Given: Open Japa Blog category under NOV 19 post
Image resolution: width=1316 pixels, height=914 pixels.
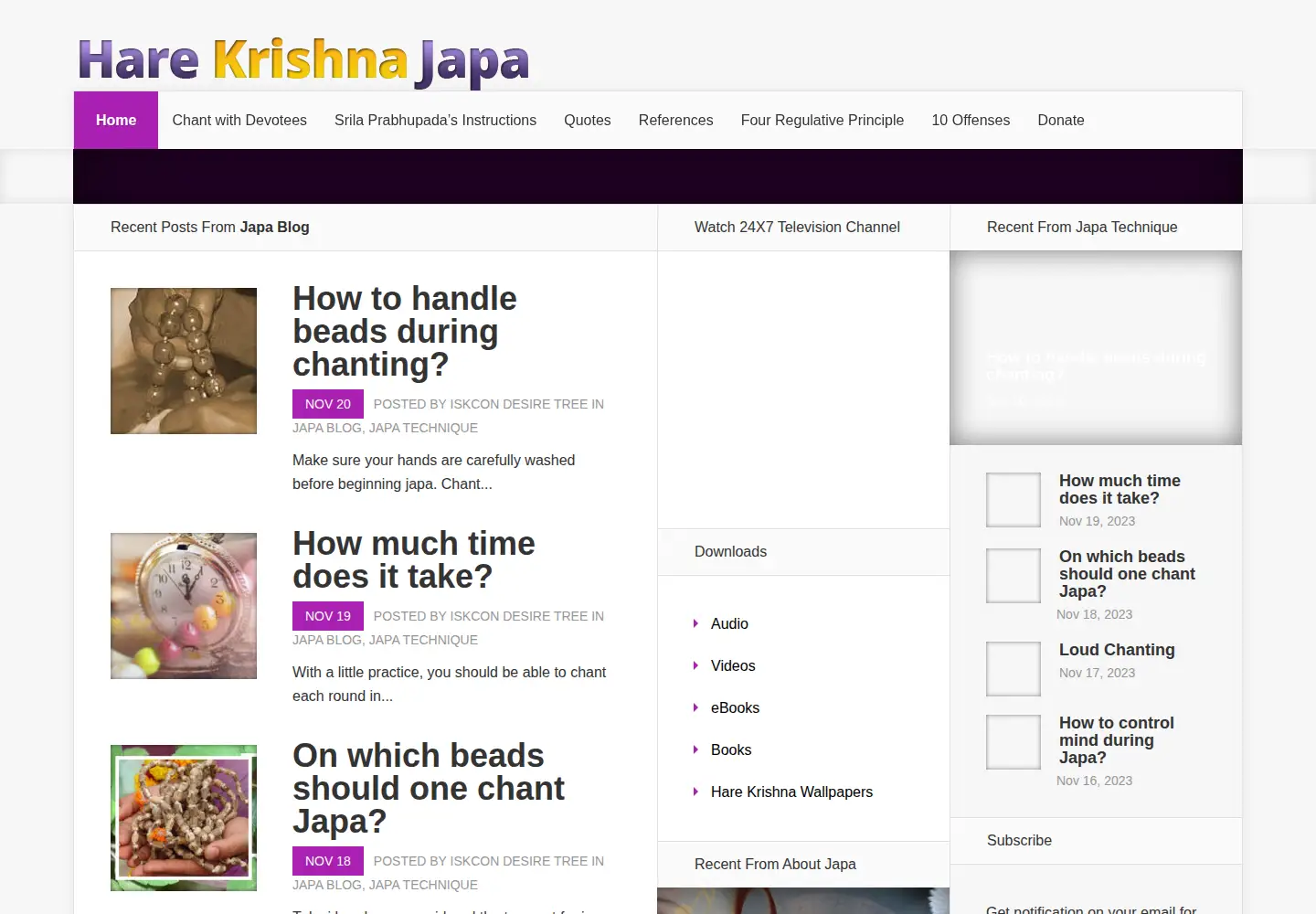Looking at the screenshot, I should point(327,640).
